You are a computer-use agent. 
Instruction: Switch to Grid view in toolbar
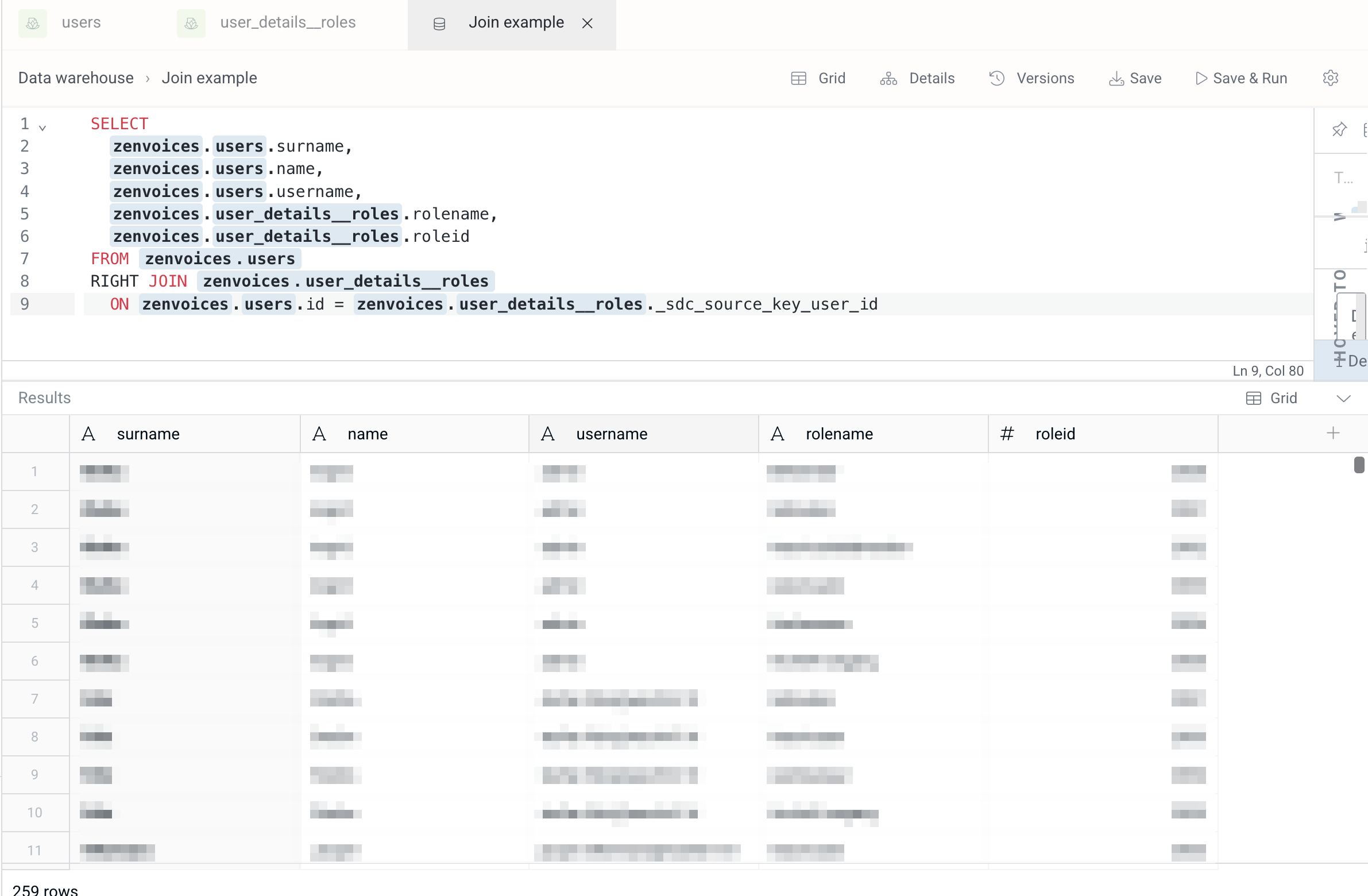[x=818, y=79]
